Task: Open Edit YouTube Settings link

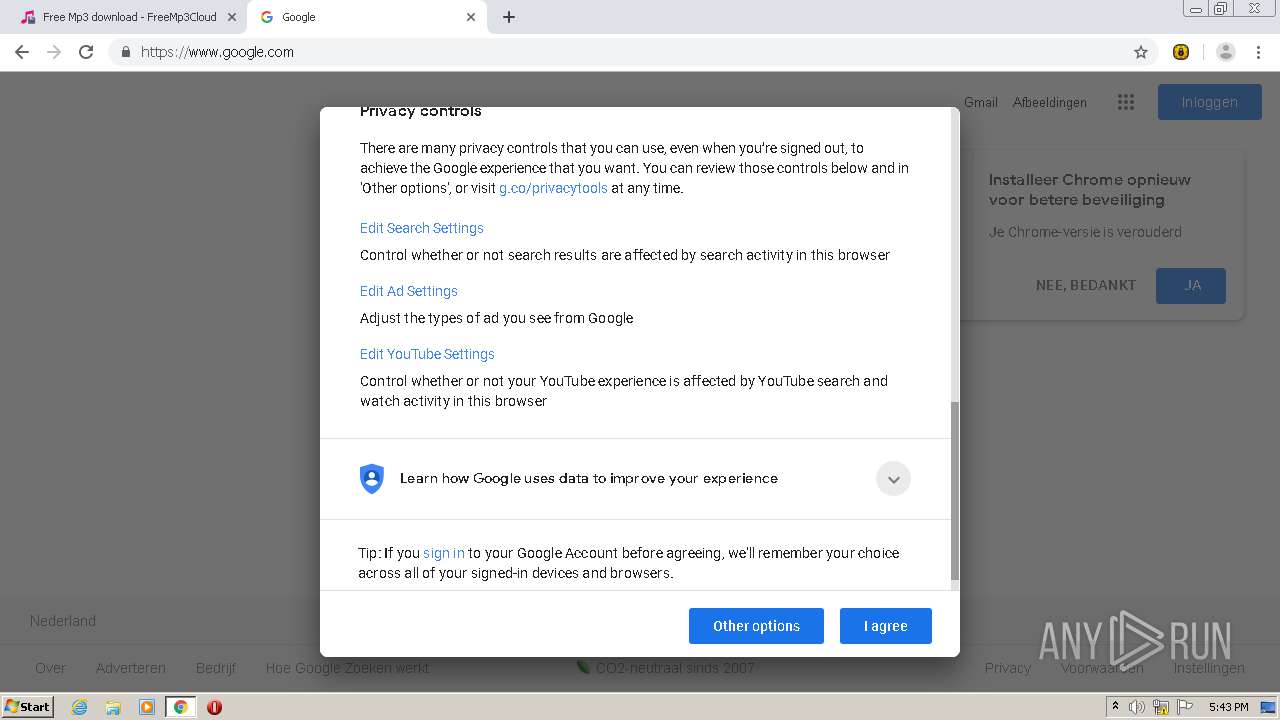Action: click(x=427, y=354)
